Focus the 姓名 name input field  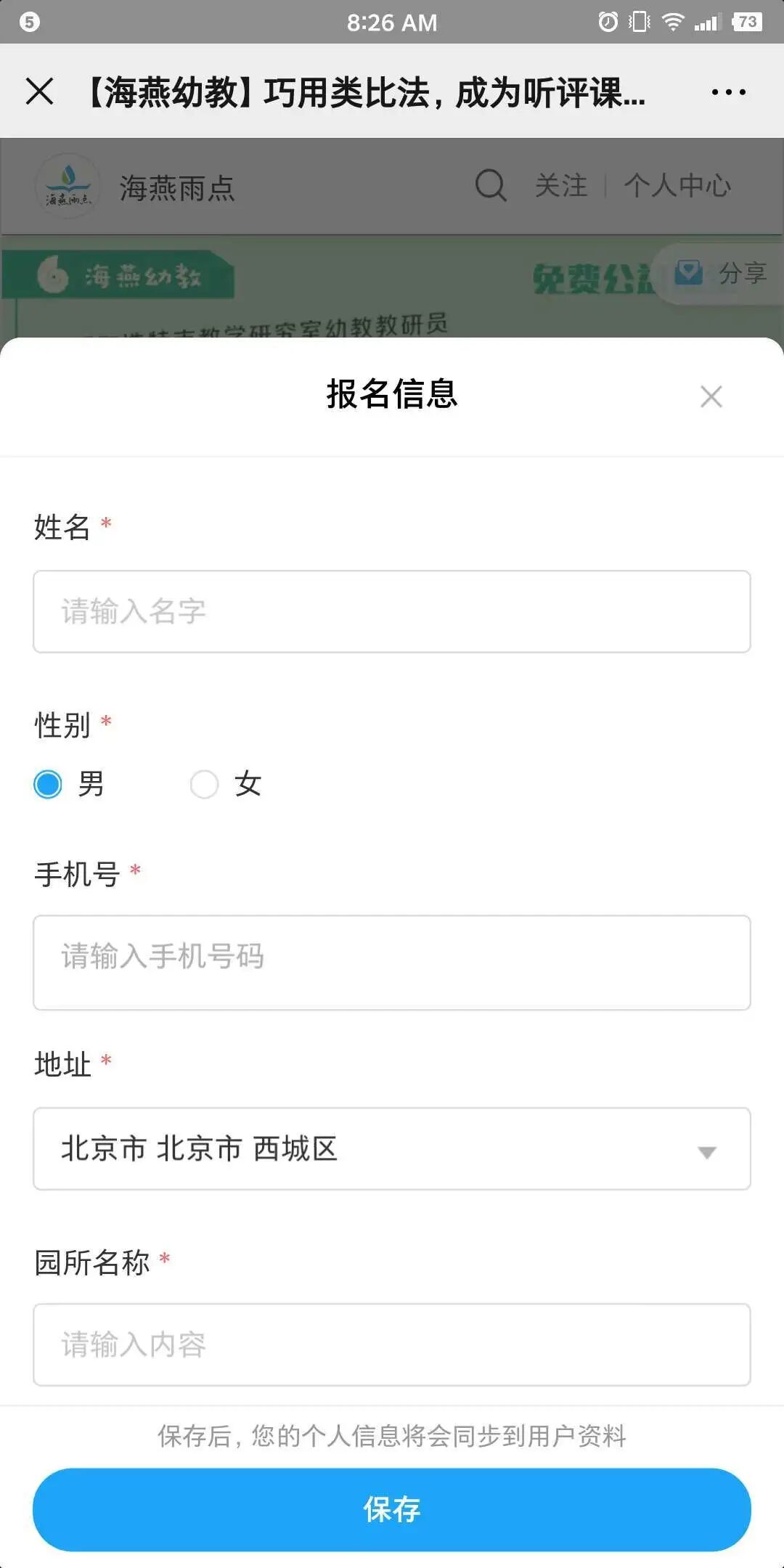click(x=392, y=611)
